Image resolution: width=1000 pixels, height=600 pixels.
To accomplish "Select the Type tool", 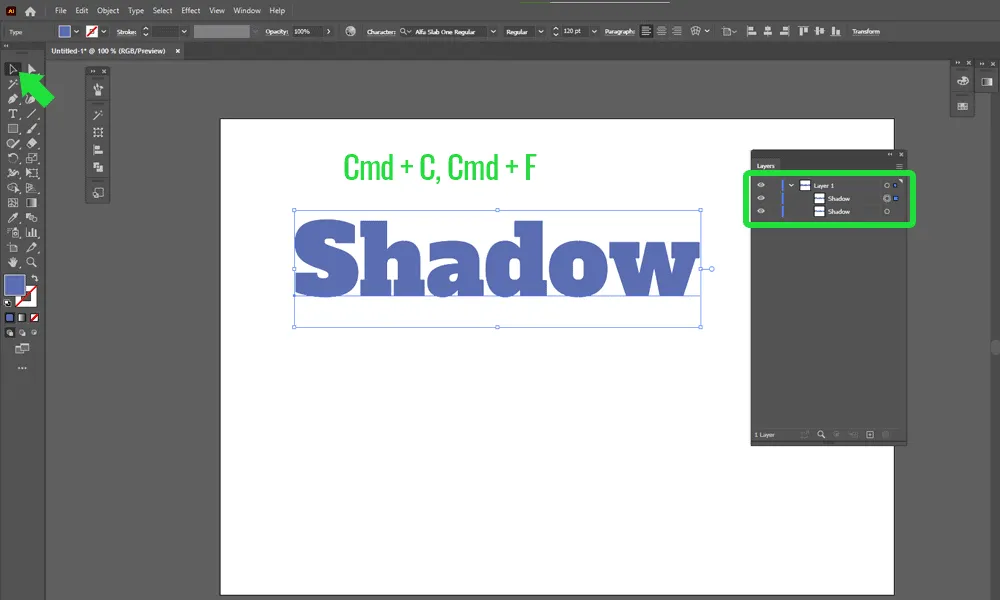I will point(13,113).
